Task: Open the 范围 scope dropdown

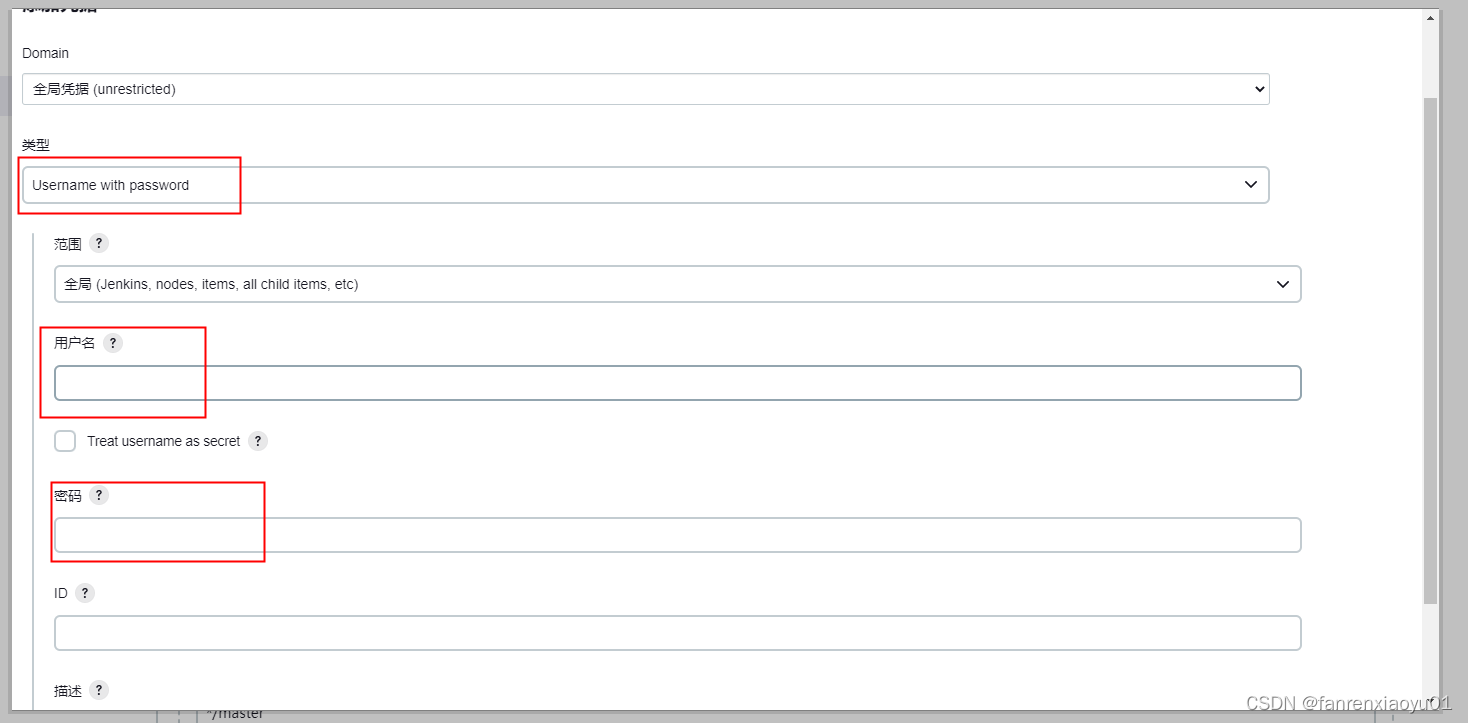Action: pos(677,284)
